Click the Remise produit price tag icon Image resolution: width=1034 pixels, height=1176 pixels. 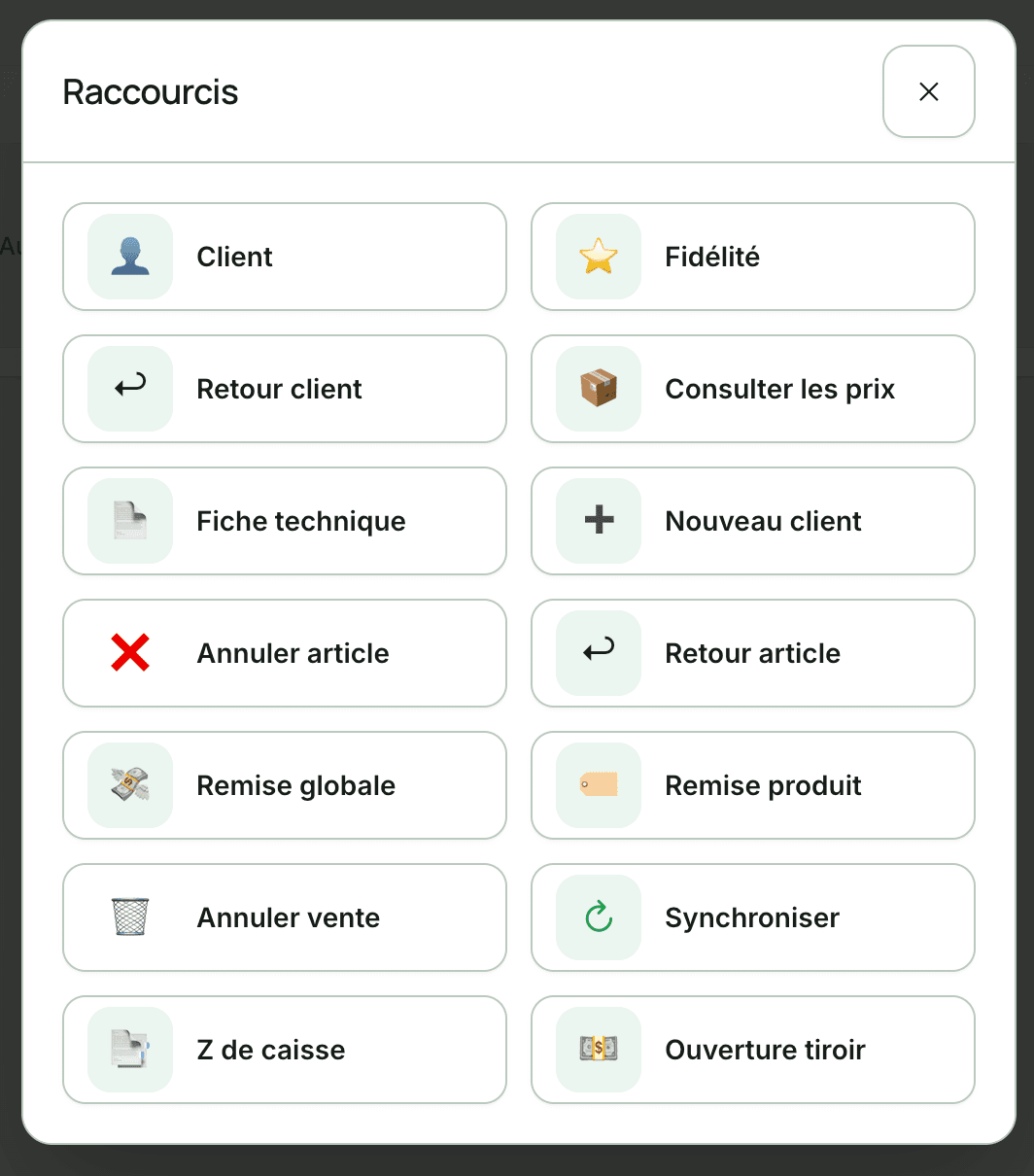[x=599, y=785]
